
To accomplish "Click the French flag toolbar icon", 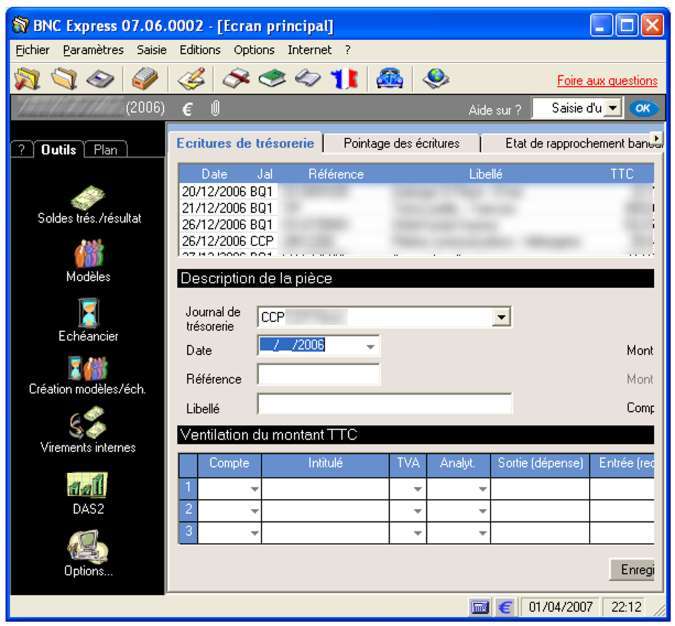I will (345, 79).
